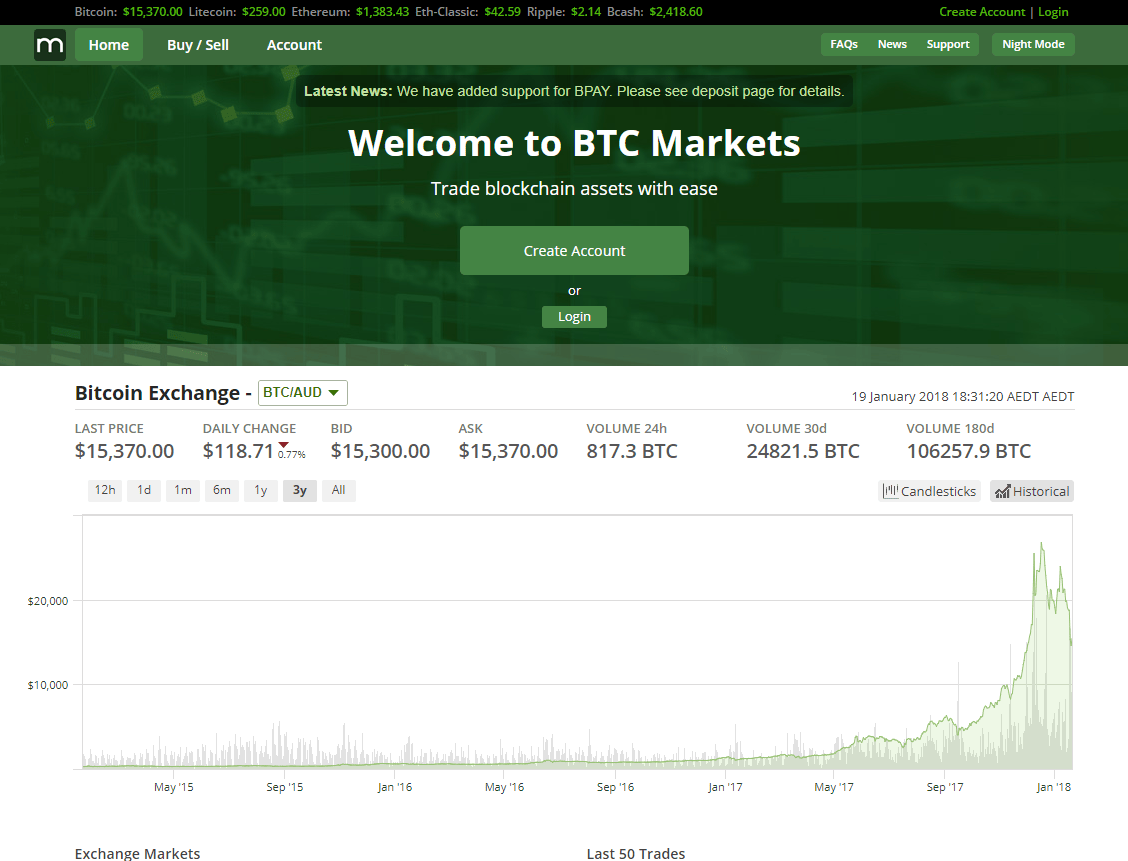This screenshot has width=1128, height=861.
Task: Open the Historical chart view
Action: coord(1031,490)
